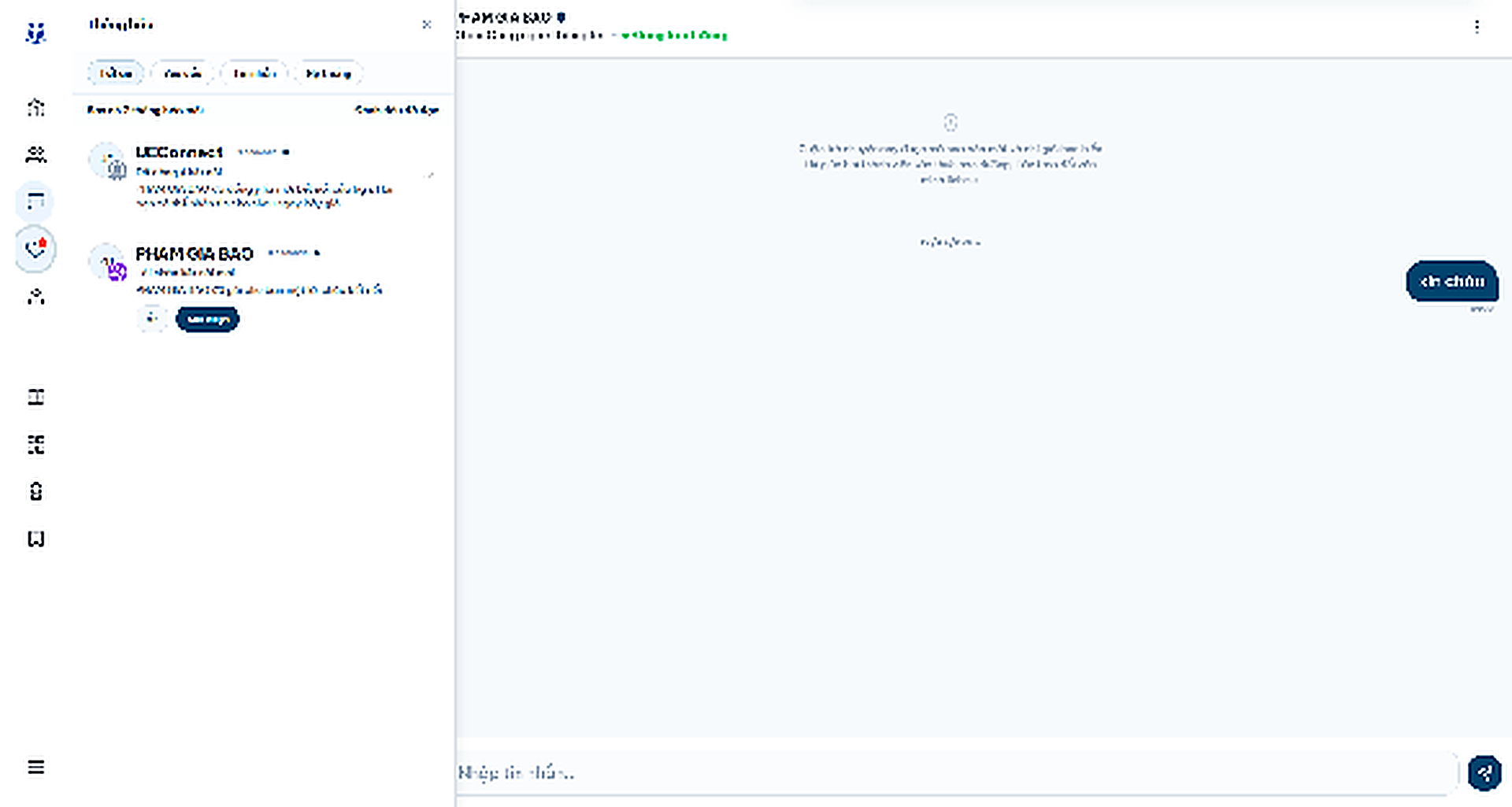The height and width of the screenshot is (807, 1512).
Task: Expand the hamburger menu at sidebar bottom
Action: tap(35, 767)
